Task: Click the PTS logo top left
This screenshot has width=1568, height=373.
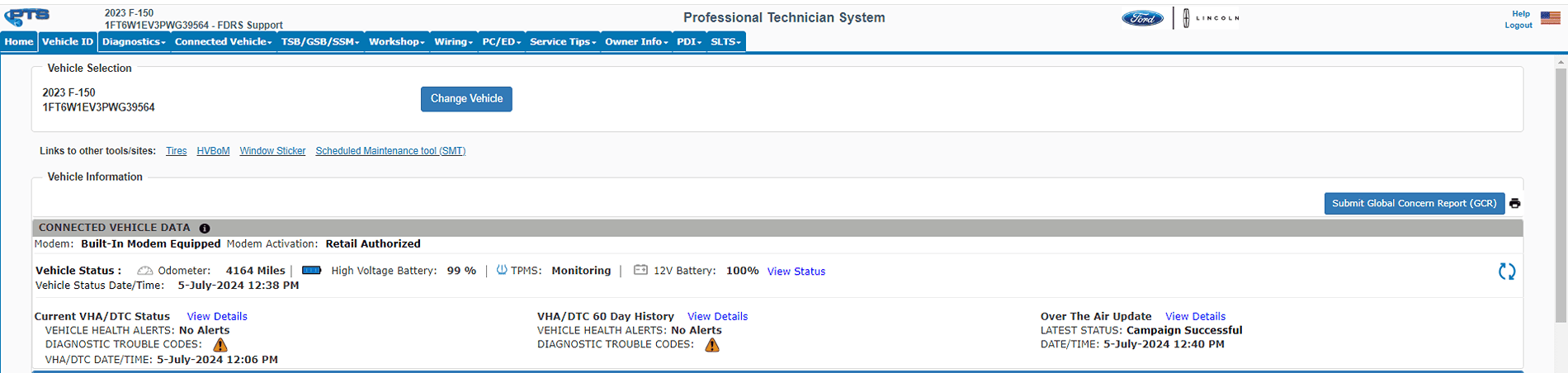Action: pos(28,17)
